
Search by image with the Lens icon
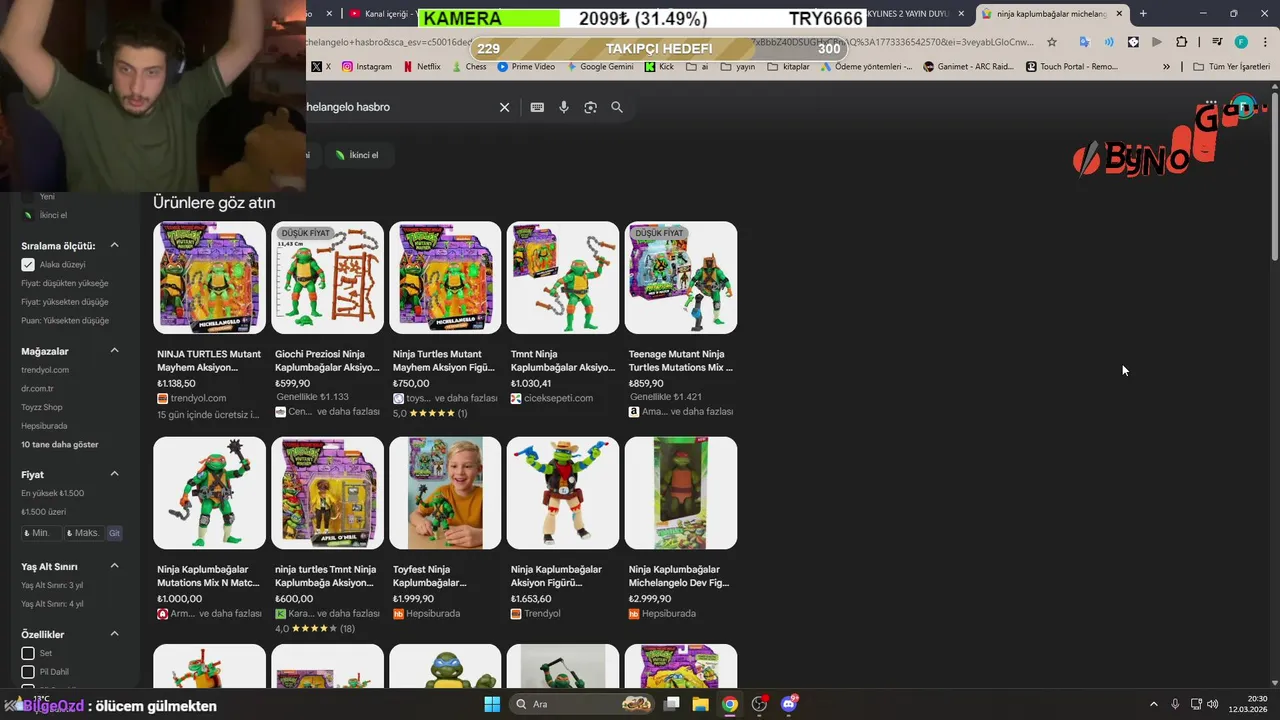tap(590, 107)
